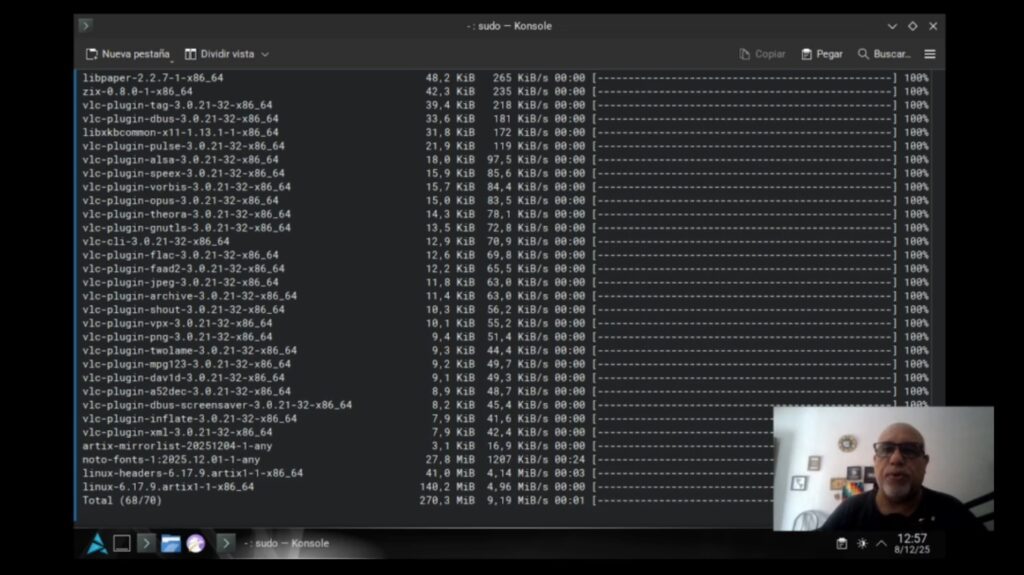This screenshot has height=575, width=1024.
Task: Open the Konsole hamburger menu
Action: [930, 54]
